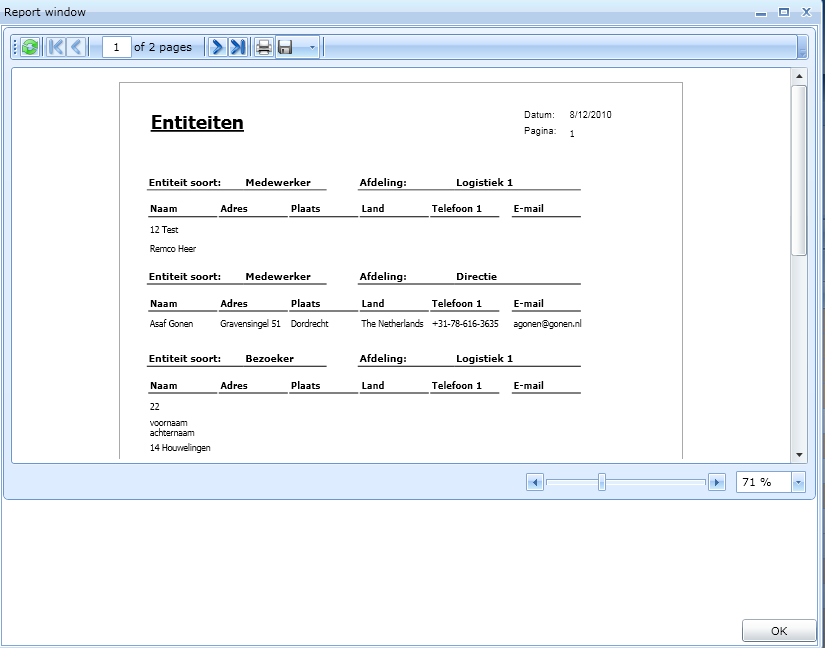Close the Report window with X
The image size is (825, 648).
point(806,12)
